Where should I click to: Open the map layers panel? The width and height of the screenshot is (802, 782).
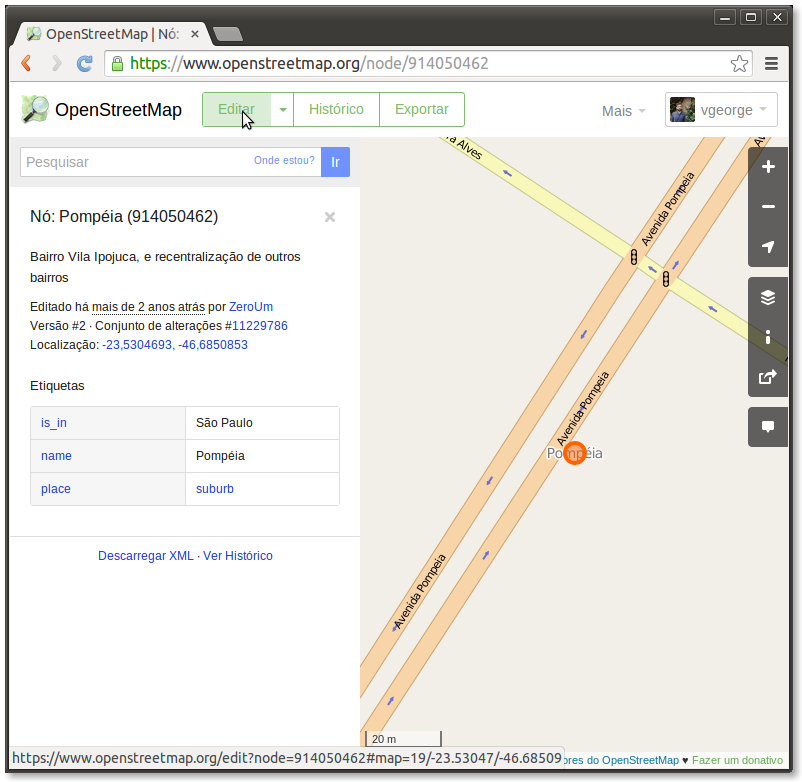[x=768, y=297]
